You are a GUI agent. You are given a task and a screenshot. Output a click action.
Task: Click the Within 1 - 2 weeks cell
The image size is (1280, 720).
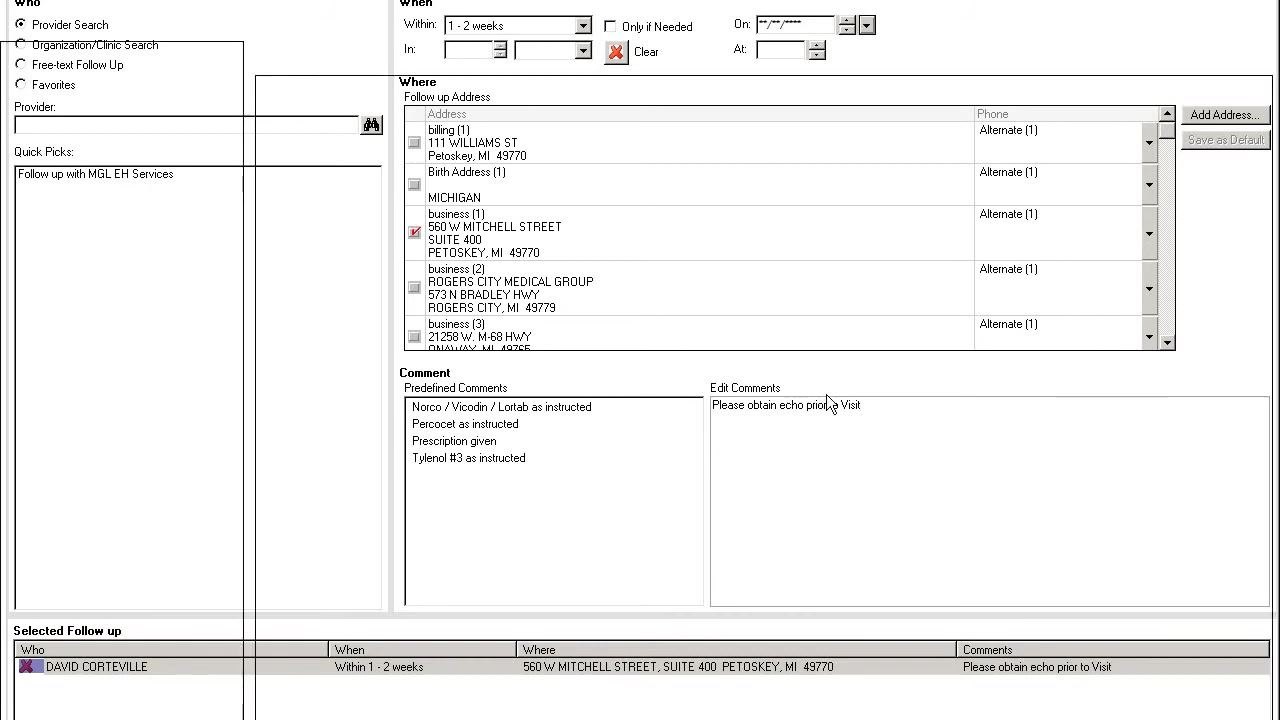pos(422,667)
